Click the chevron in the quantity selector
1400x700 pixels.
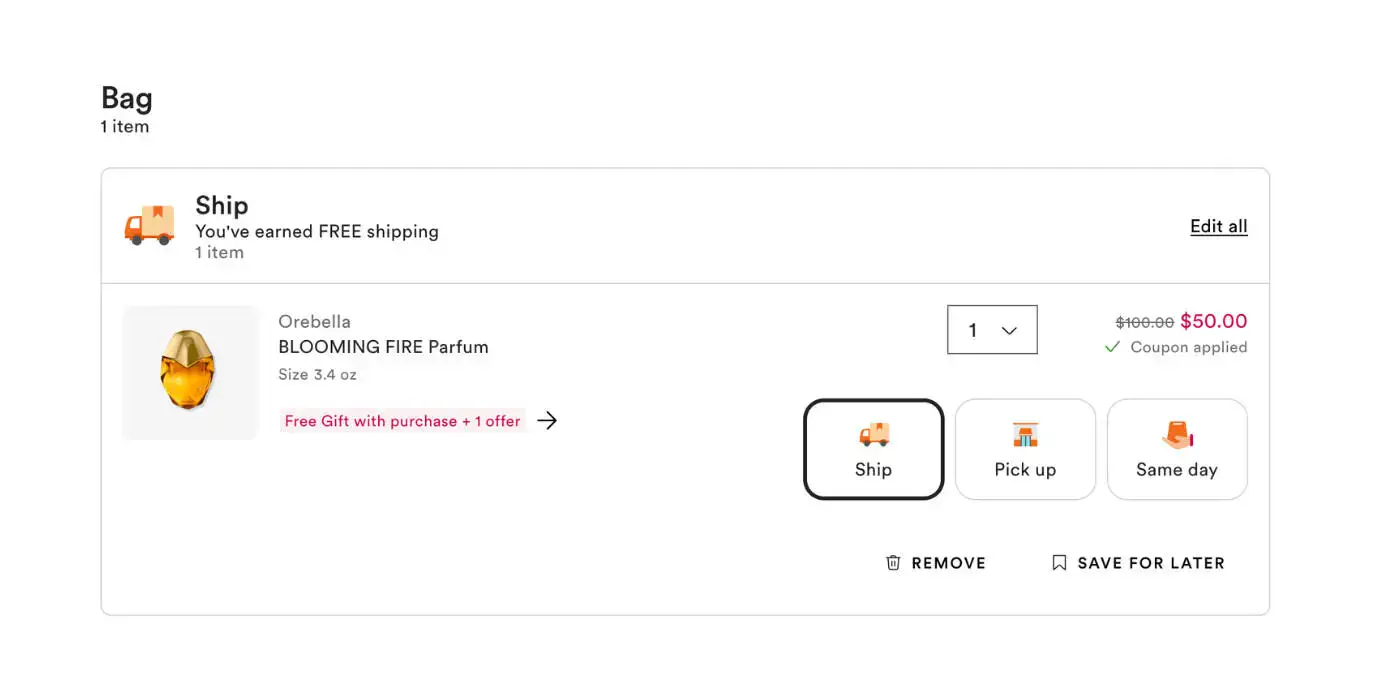pyautogui.click(x=1009, y=331)
